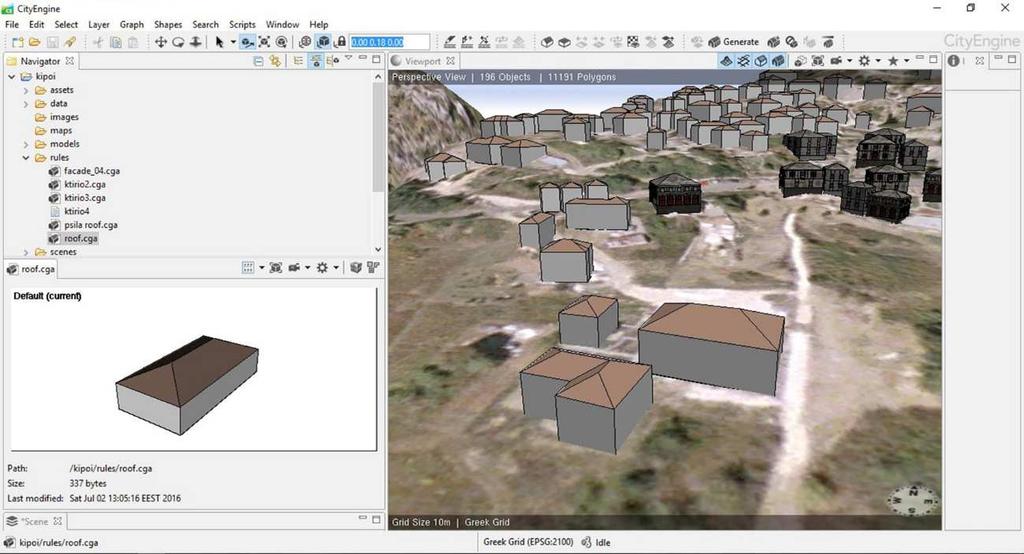Click Greek Grid (EPSG:2100) in status bar
This screenshot has width=1024, height=554.
pyautogui.click(x=528, y=542)
